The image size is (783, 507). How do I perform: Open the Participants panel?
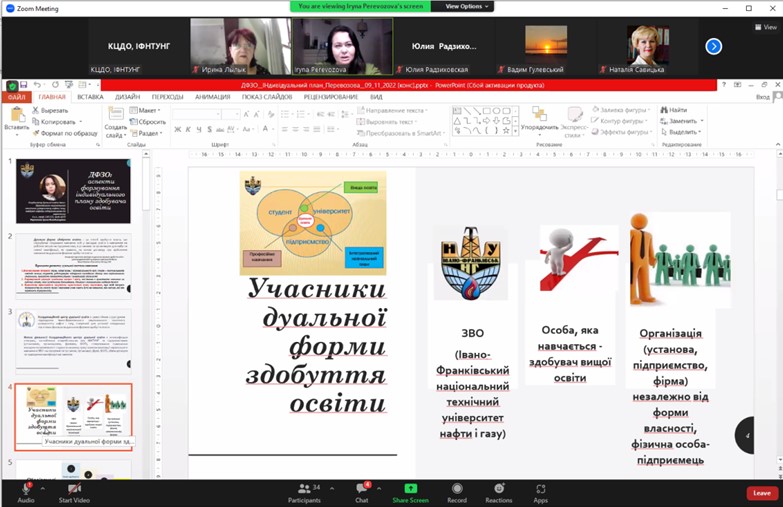click(x=303, y=490)
